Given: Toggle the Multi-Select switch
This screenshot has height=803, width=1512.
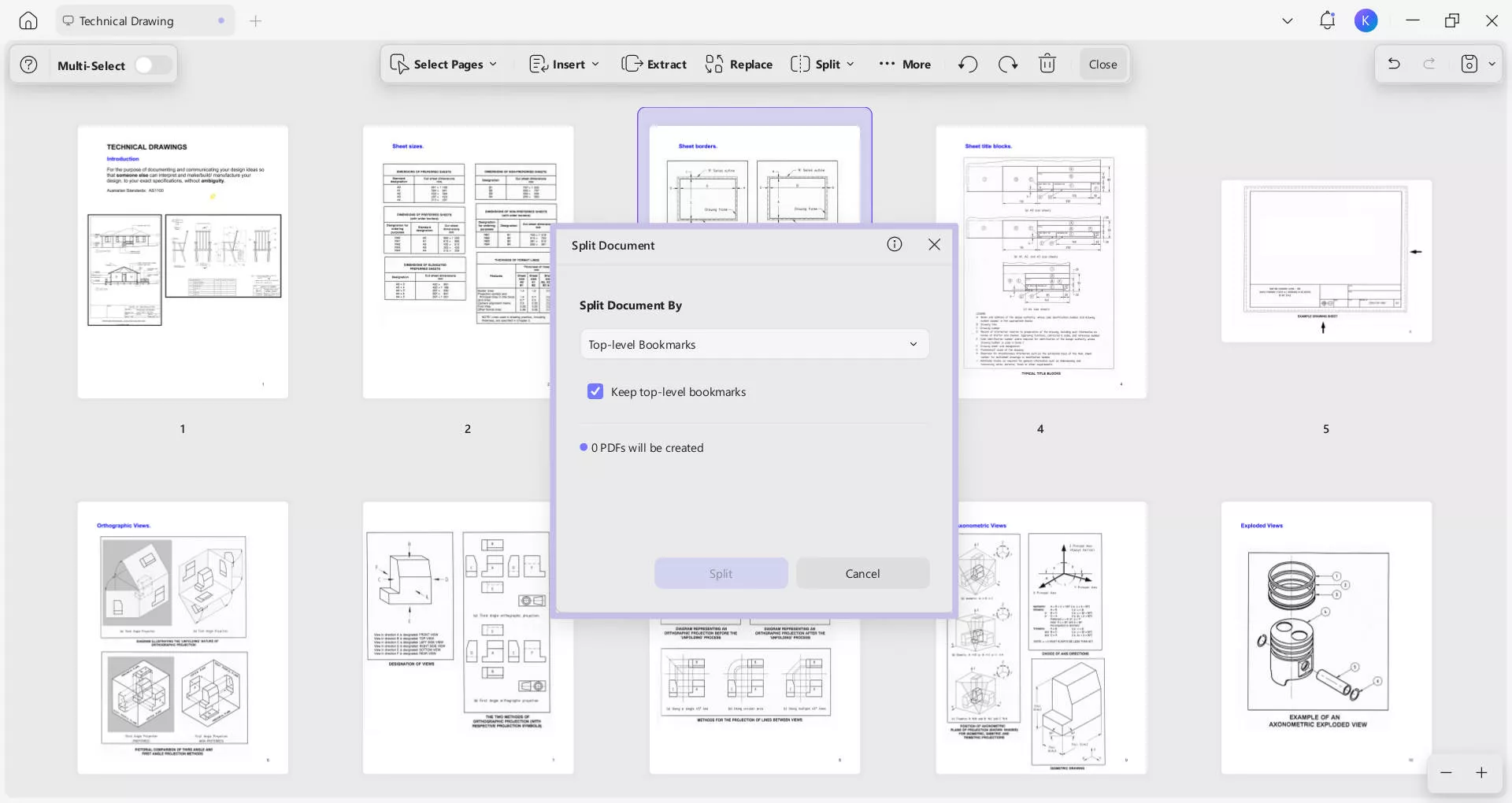Looking at the screenshot, I should point(153,65).
